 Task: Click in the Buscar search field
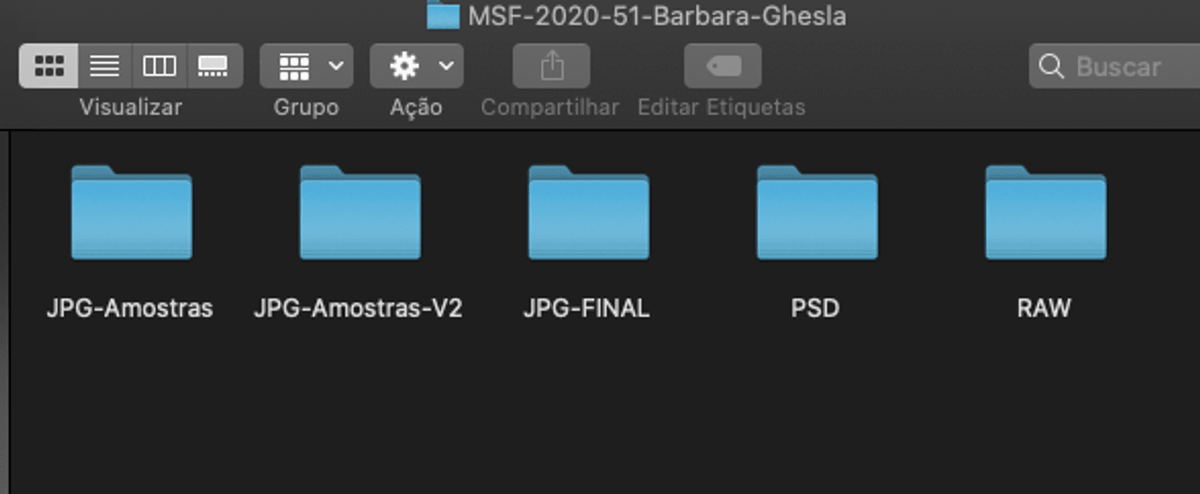[1115, 67]
